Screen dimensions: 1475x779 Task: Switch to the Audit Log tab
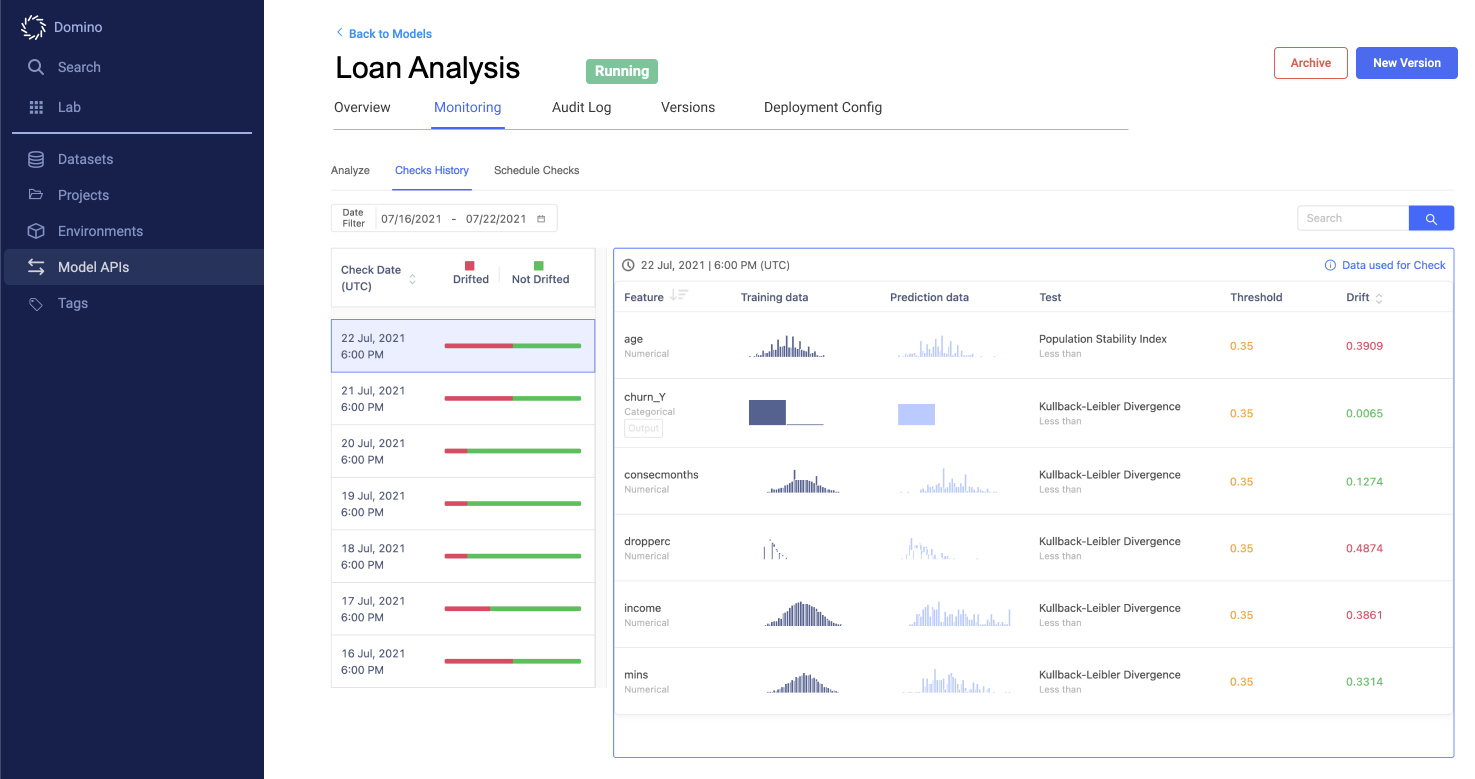tap(581, 107)
